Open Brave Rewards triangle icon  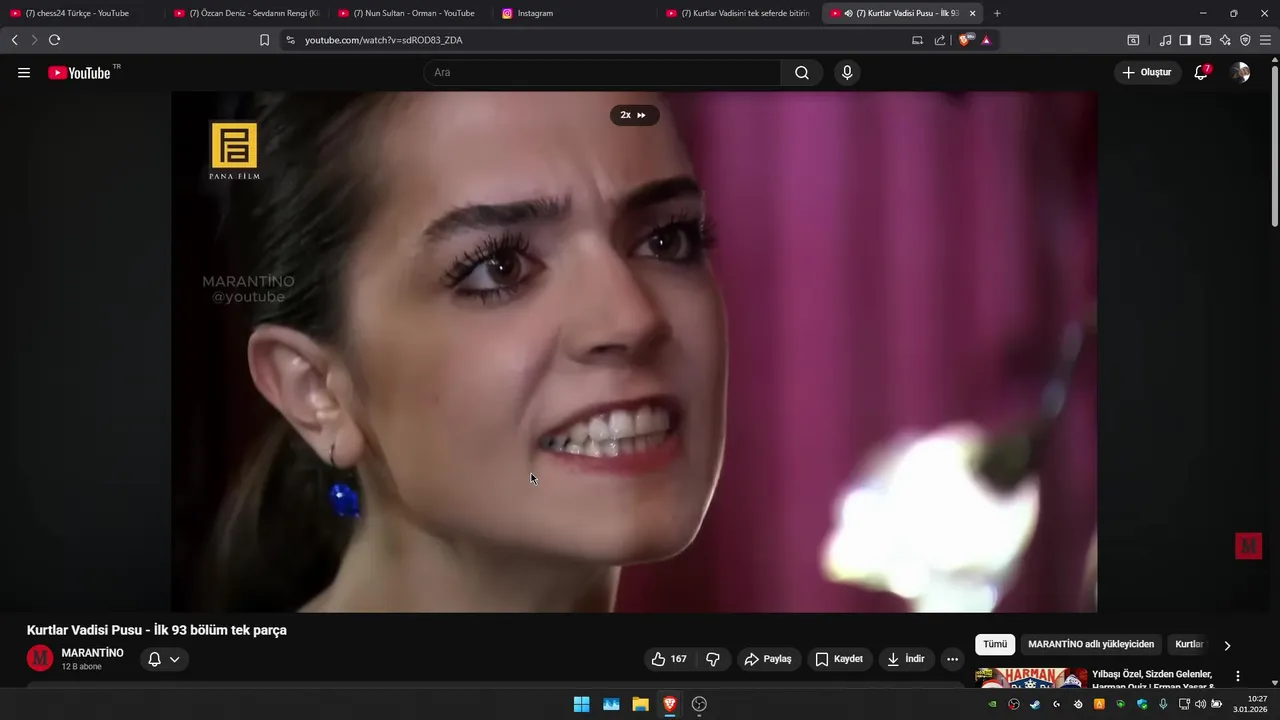click(986, 40)
